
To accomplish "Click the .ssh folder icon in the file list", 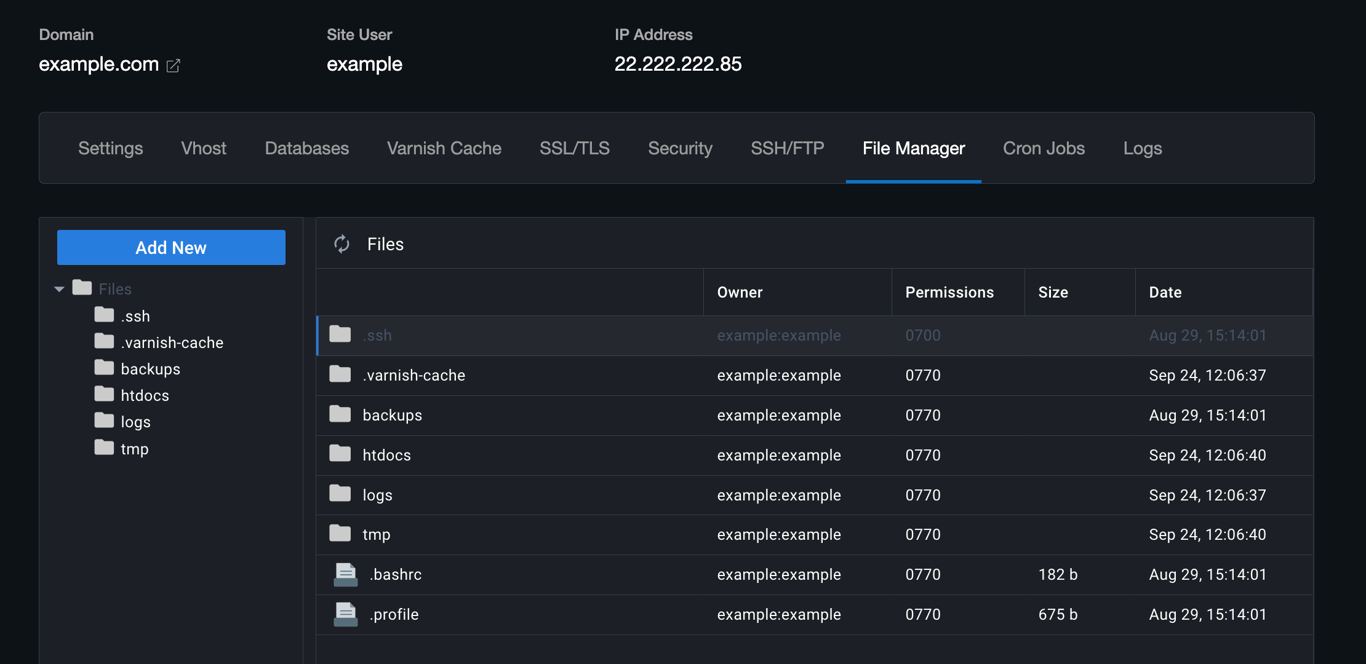I will click(340, 335).
